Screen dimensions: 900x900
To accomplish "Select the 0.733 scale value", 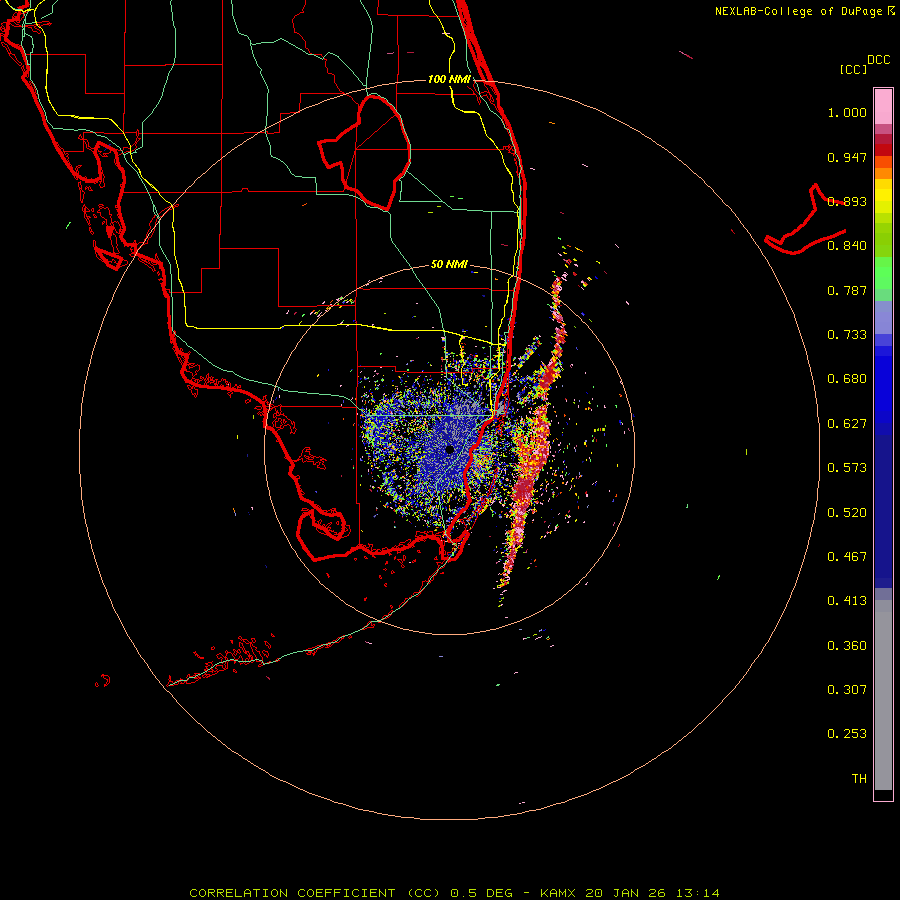I will click(x=847, y=335).
